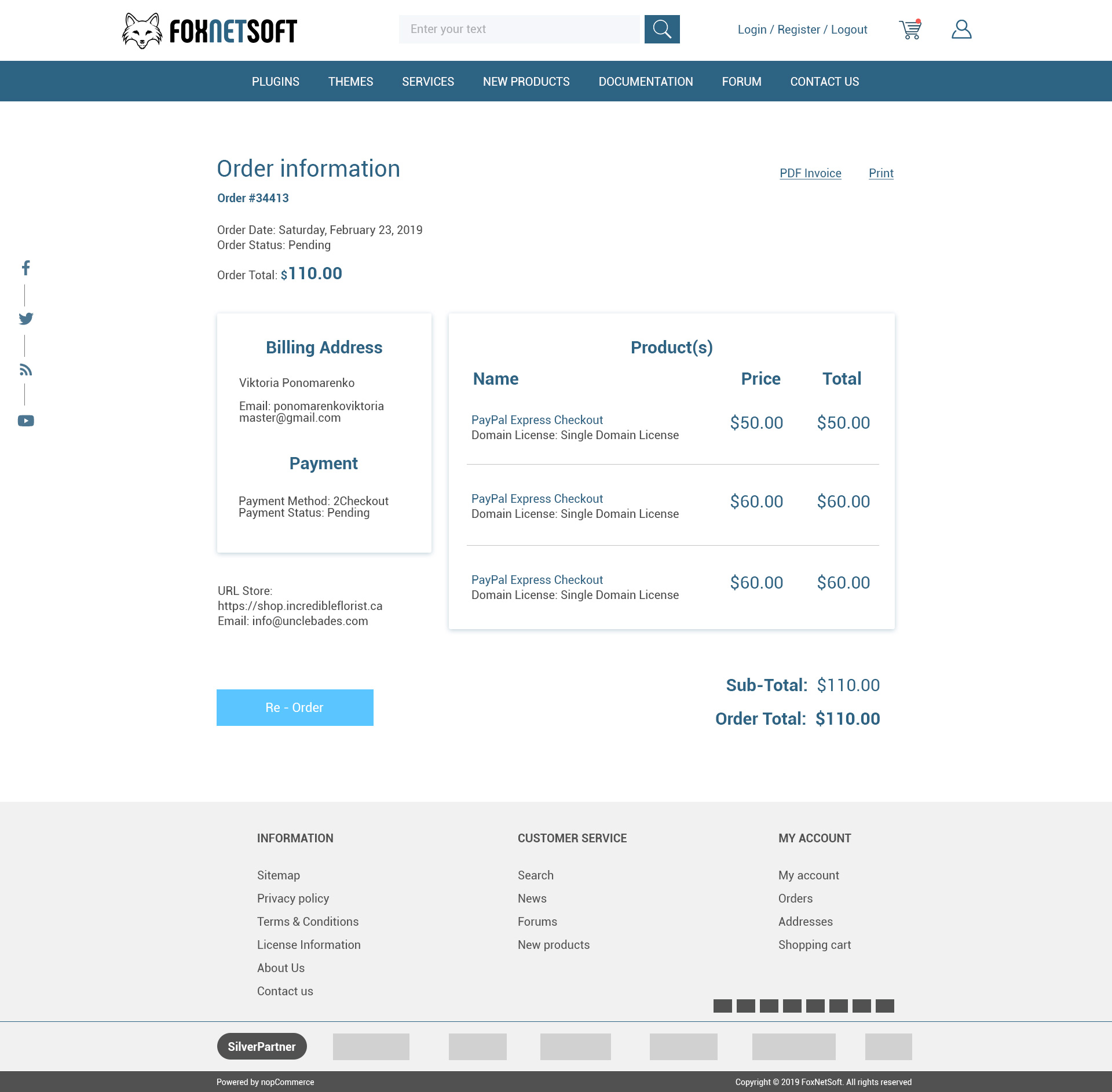Select the THEMES navigation item

pos(350,81)
